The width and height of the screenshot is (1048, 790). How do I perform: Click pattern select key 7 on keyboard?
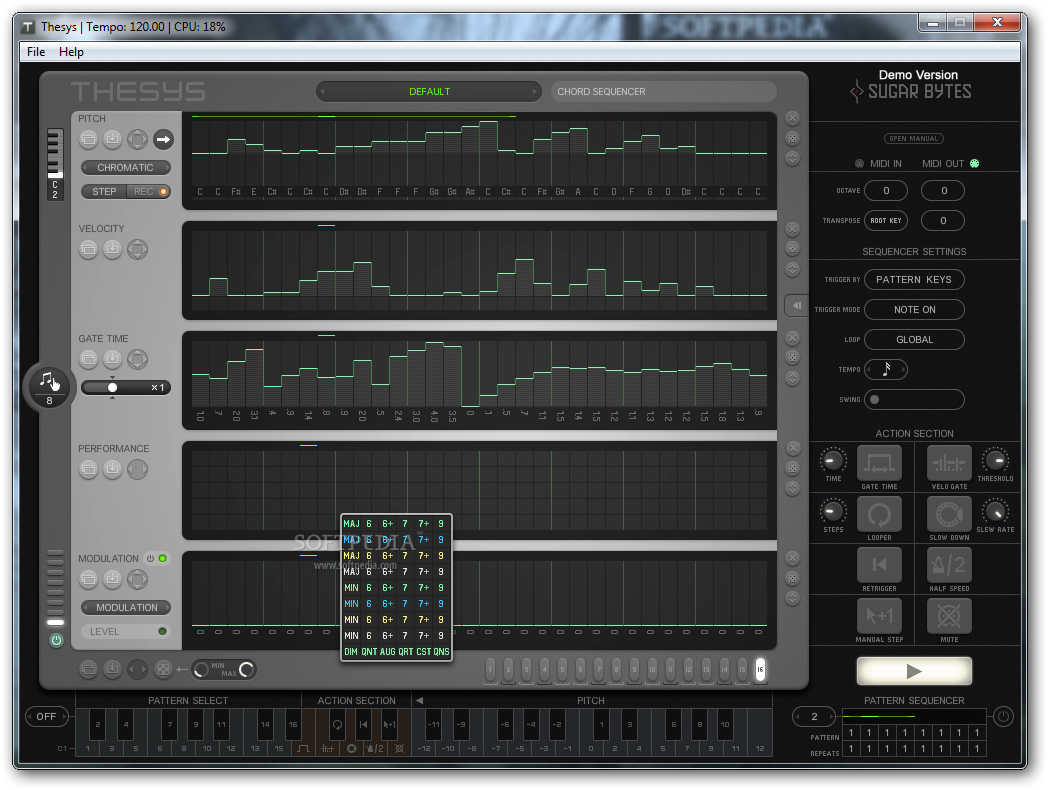point(170,725)
